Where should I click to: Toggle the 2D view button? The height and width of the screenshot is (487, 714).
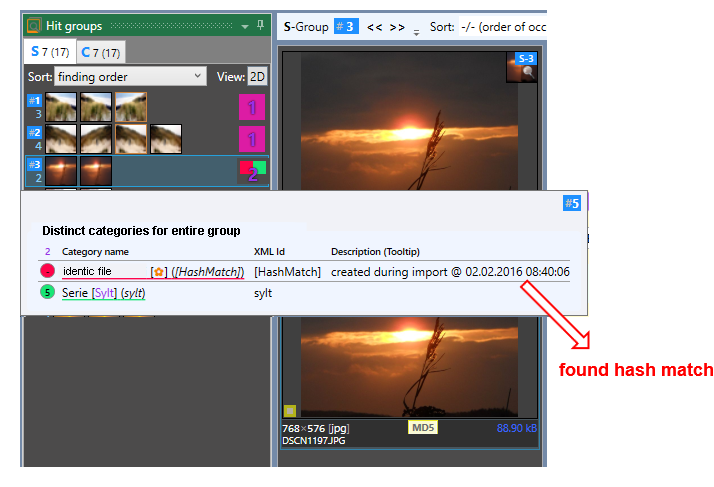pos(257,77)
